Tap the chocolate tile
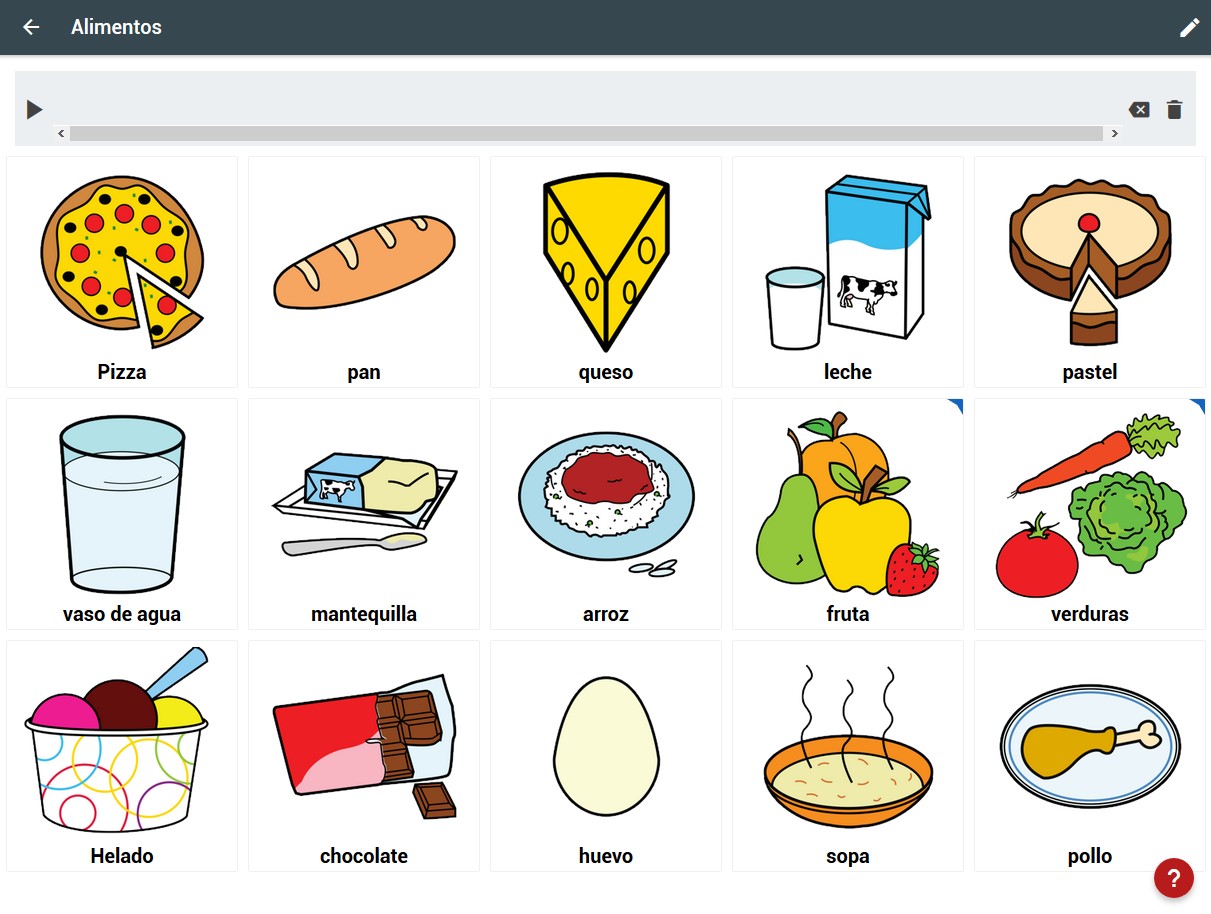 pyautogui.click(x=364, y=756)
